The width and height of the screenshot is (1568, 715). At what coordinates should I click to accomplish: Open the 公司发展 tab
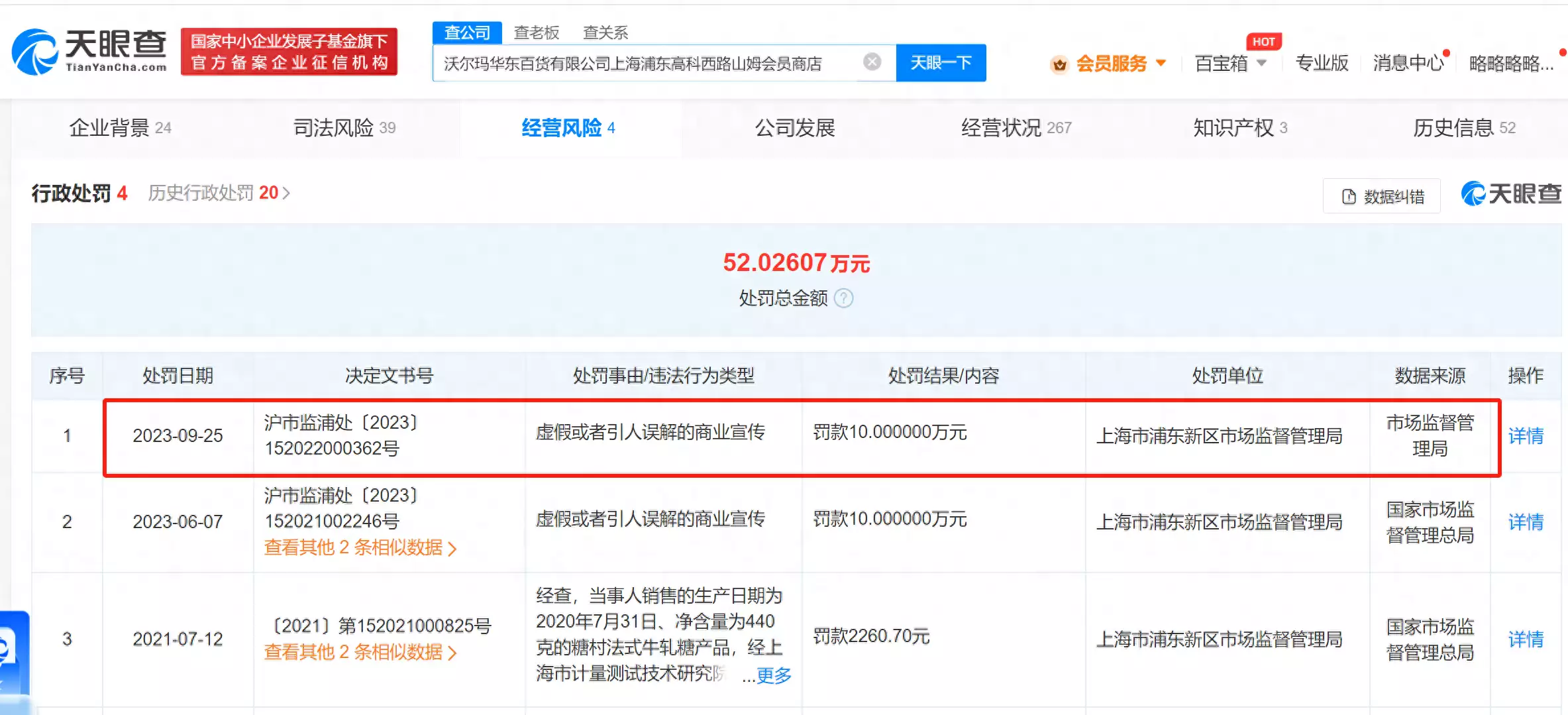pos(795,127)
